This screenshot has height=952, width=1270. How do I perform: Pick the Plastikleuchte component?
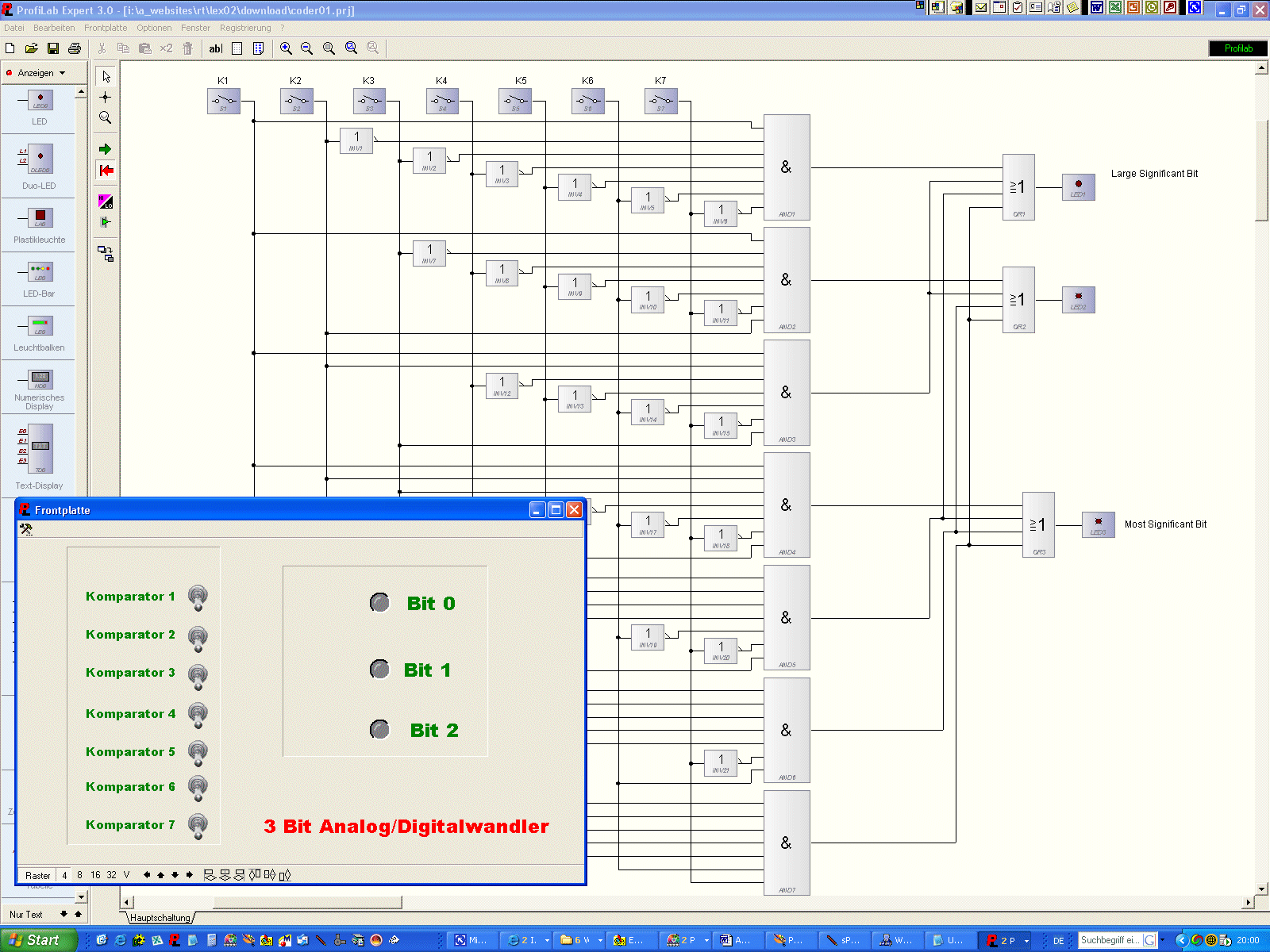[40, 225]
